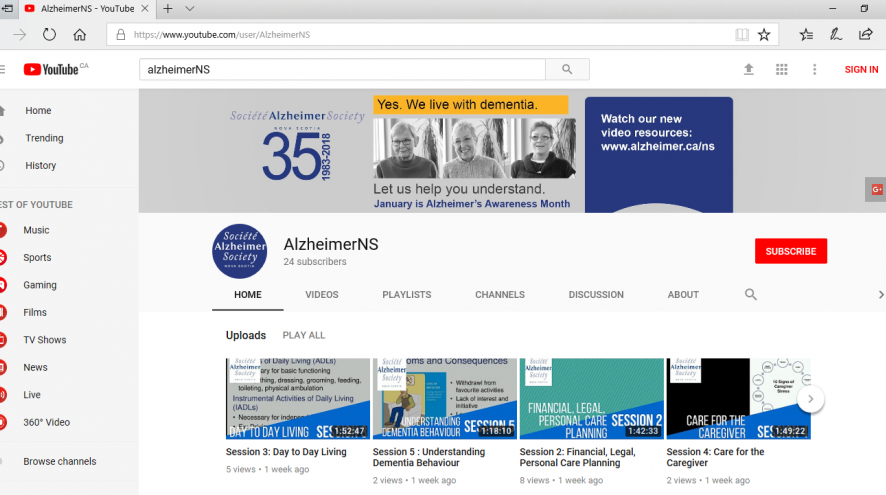Click the Google Plus banner icon

click(x=876, y=189)
